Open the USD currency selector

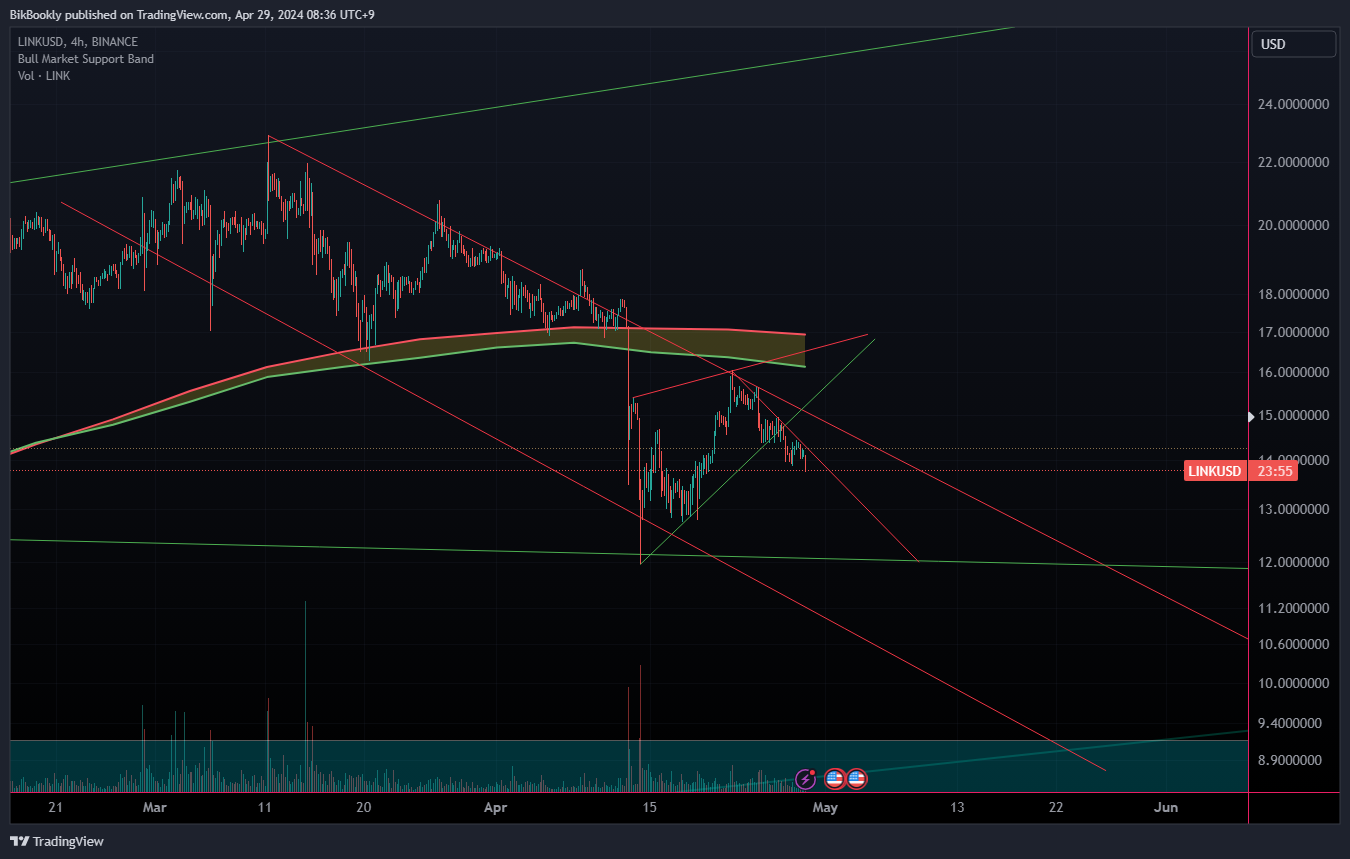(1294, 44)
